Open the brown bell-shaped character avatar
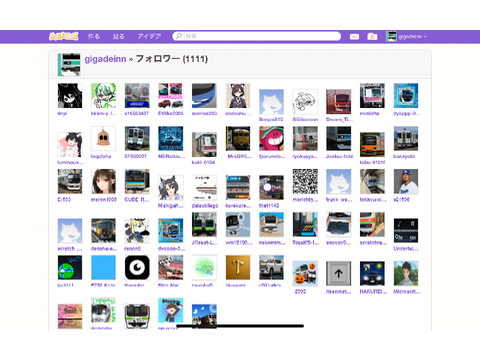Image resolution: width=480 pixels, height=360 pixels. 104,139
